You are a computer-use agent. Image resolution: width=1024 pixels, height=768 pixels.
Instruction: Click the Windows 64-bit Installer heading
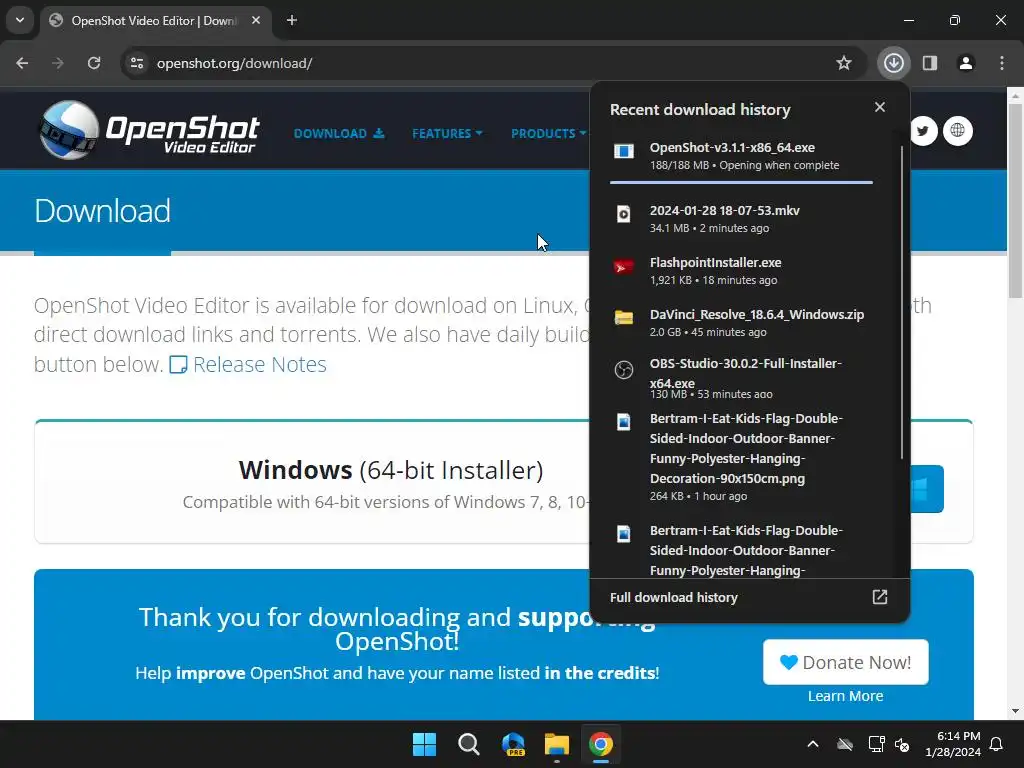click(391, 470)
